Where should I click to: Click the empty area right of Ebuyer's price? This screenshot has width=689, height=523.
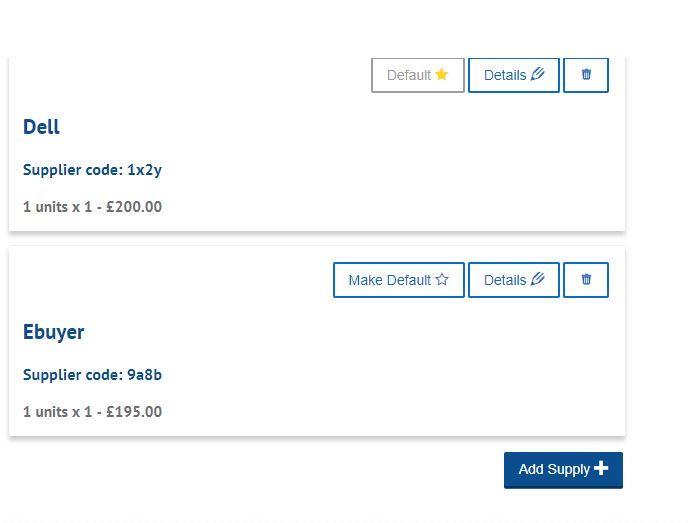(400, 412)
